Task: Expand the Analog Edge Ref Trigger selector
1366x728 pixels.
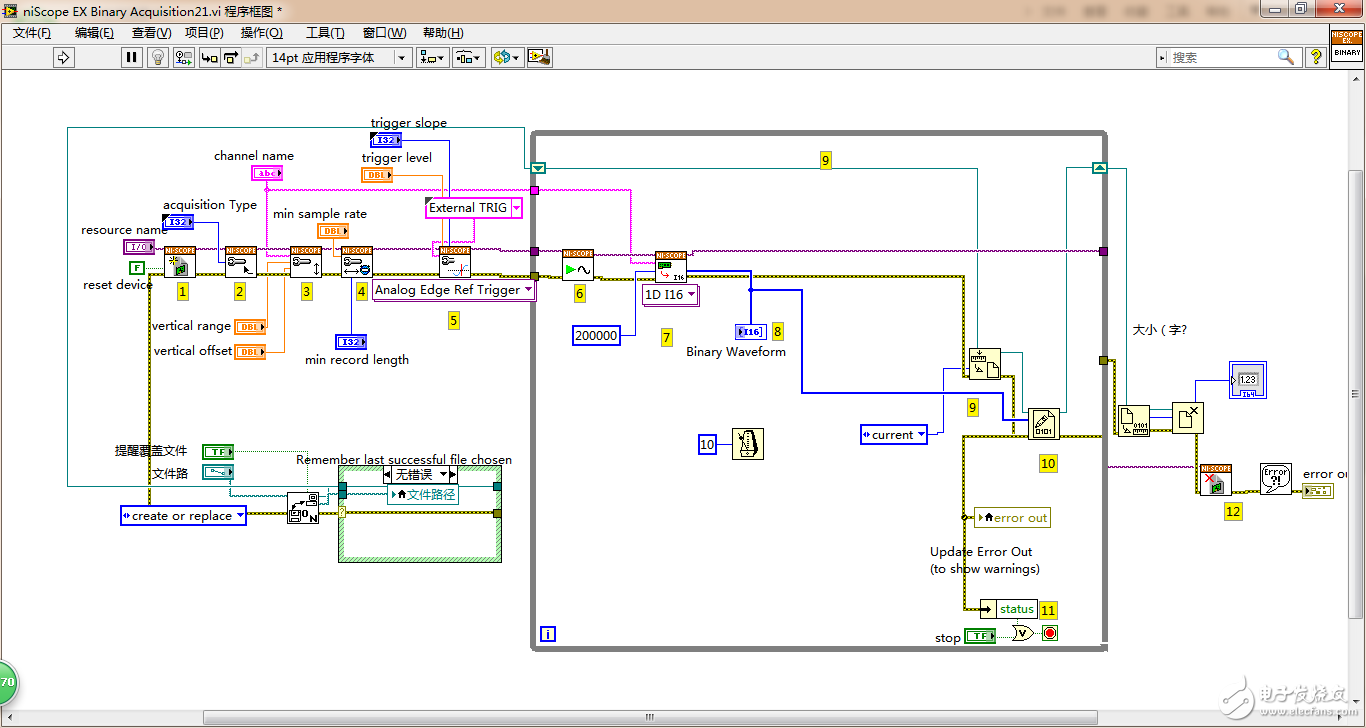Action: 528,290
